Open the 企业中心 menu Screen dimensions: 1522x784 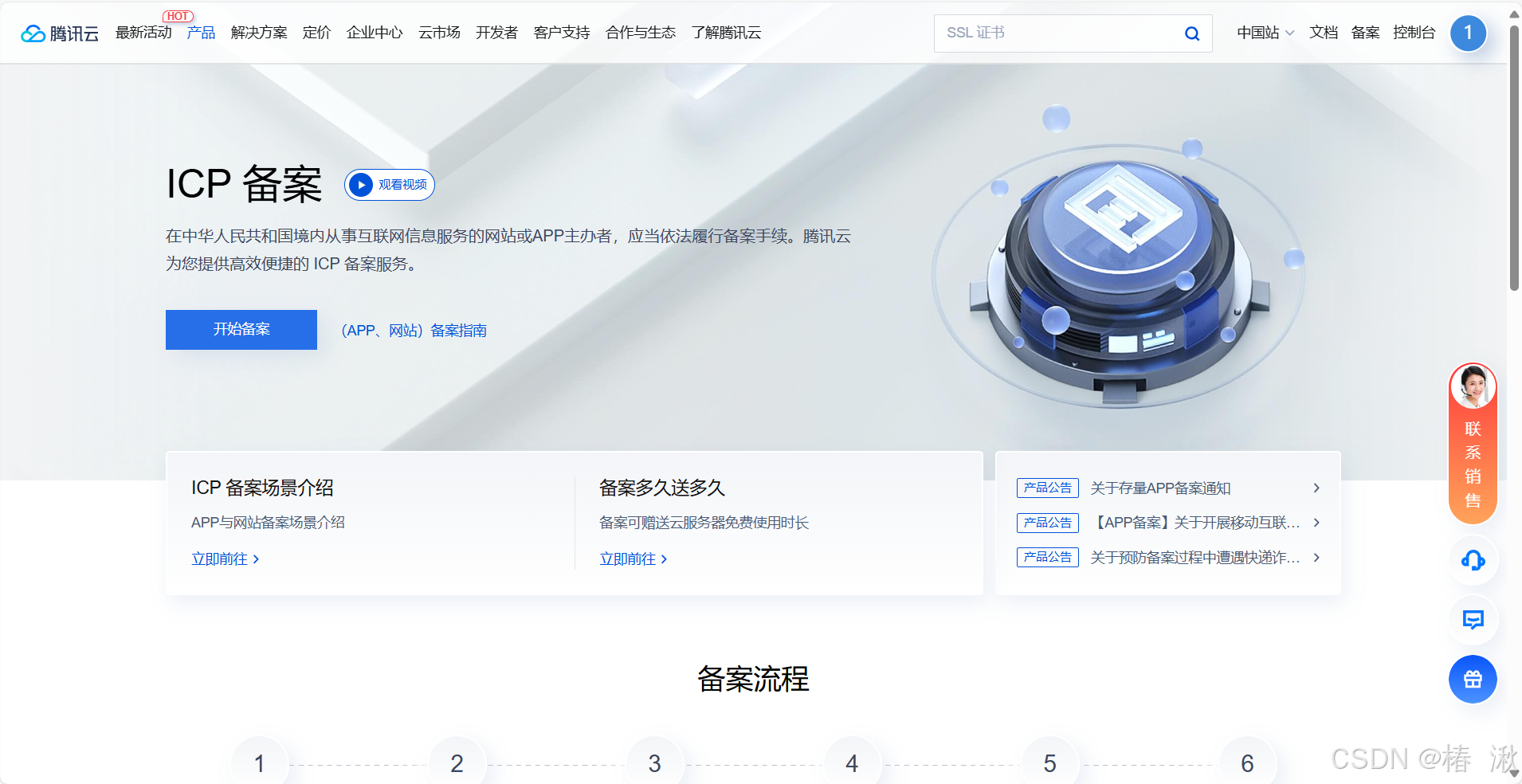[x=375, y=33]
